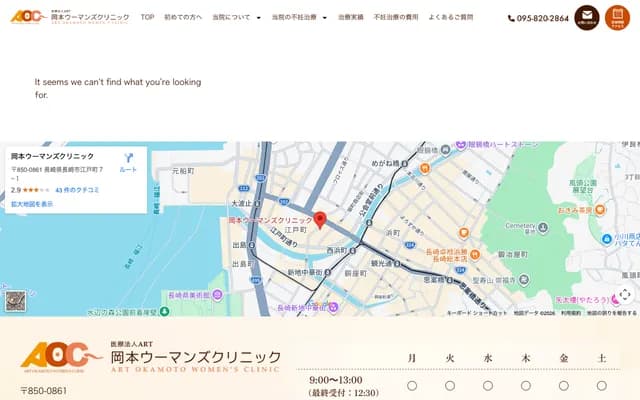The image size is (640, 400).
Task: Click the AOC clinic logo in header
Action: [29, 17]
